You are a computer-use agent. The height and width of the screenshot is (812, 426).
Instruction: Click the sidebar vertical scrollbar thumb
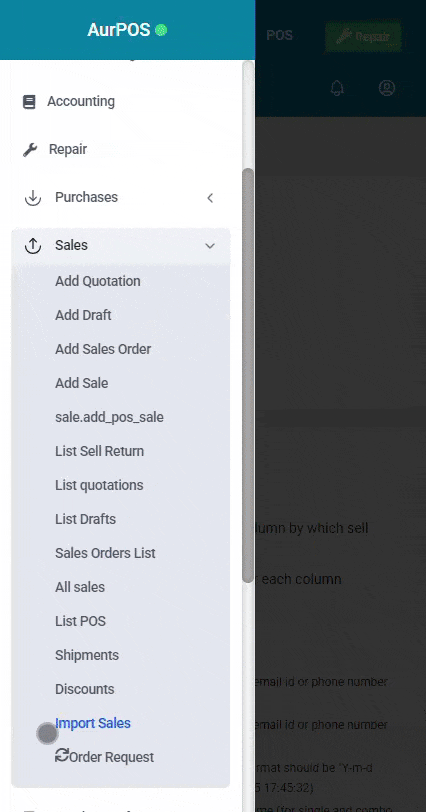pos(248,375)
